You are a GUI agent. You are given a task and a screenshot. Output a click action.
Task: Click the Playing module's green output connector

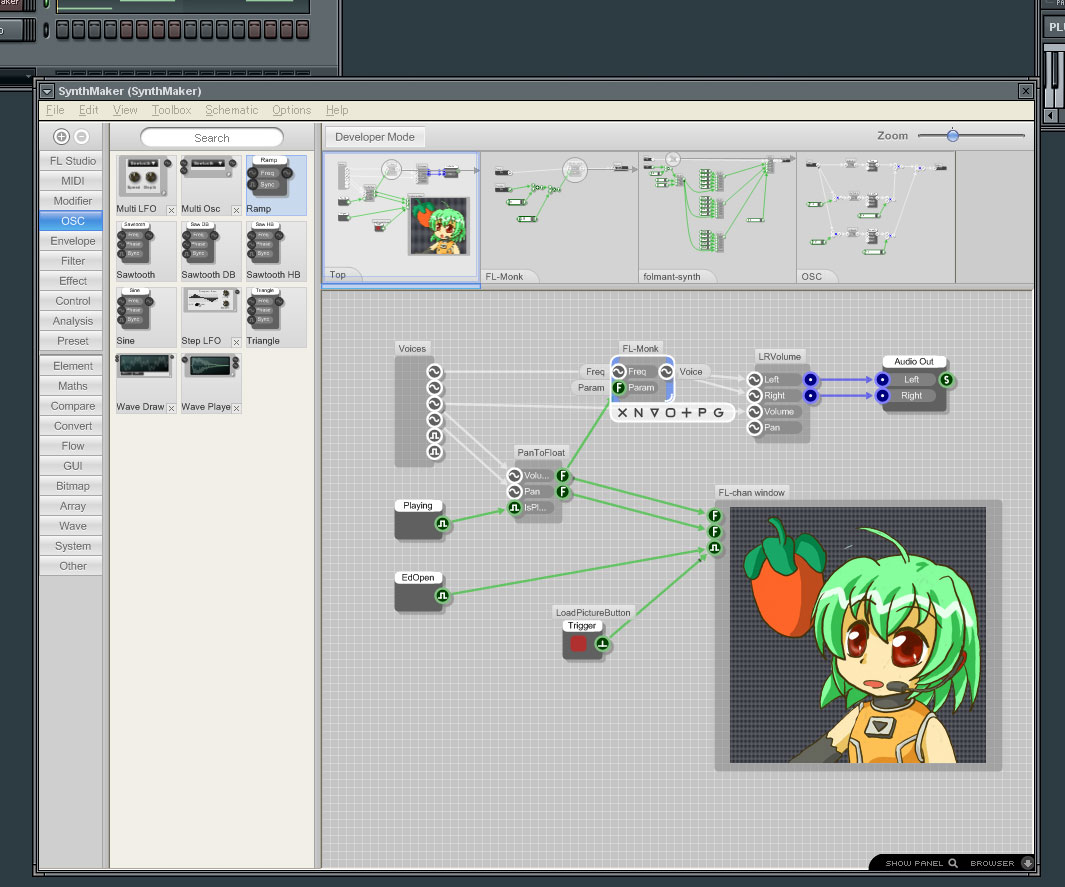[x=442, y=524]
